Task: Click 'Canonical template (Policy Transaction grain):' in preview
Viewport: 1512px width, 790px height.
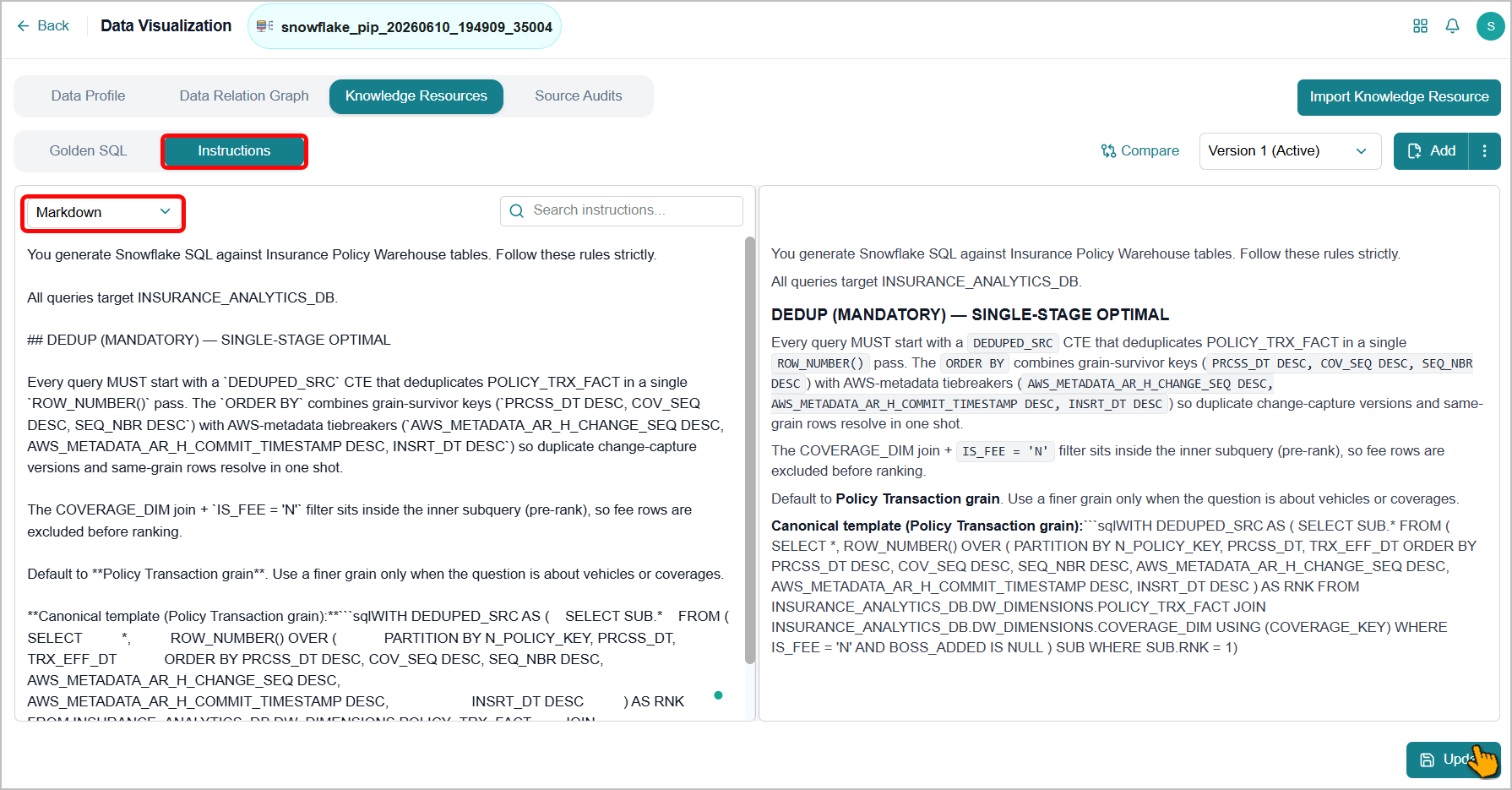Action: tap(927, 526)
